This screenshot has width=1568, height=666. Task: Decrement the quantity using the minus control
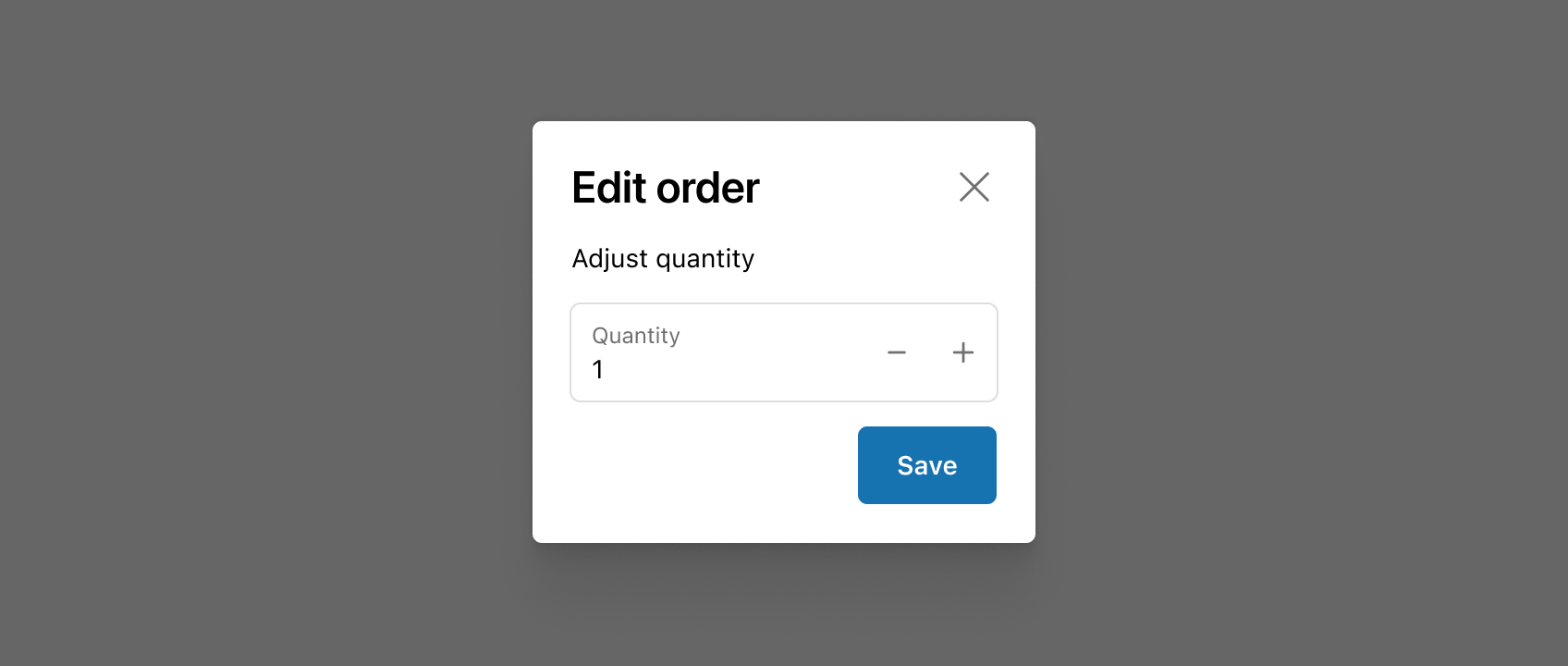point(896,352)
